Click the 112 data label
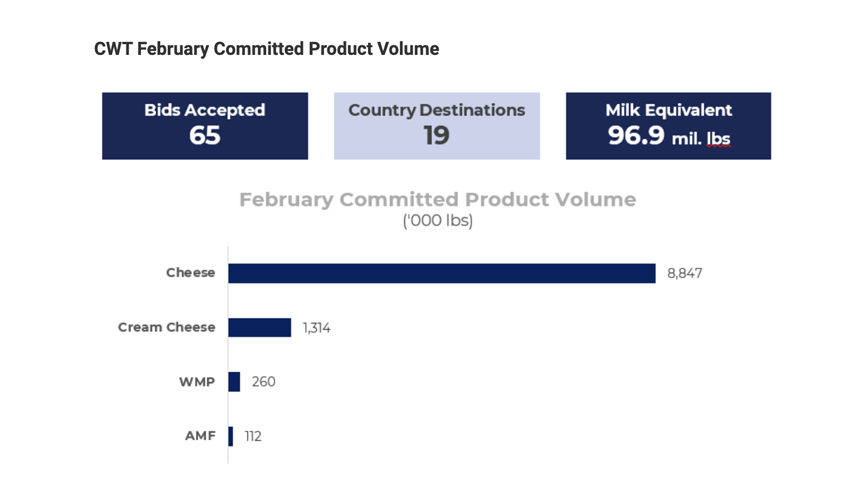This screenshot has width=864, height=504. 253,436
